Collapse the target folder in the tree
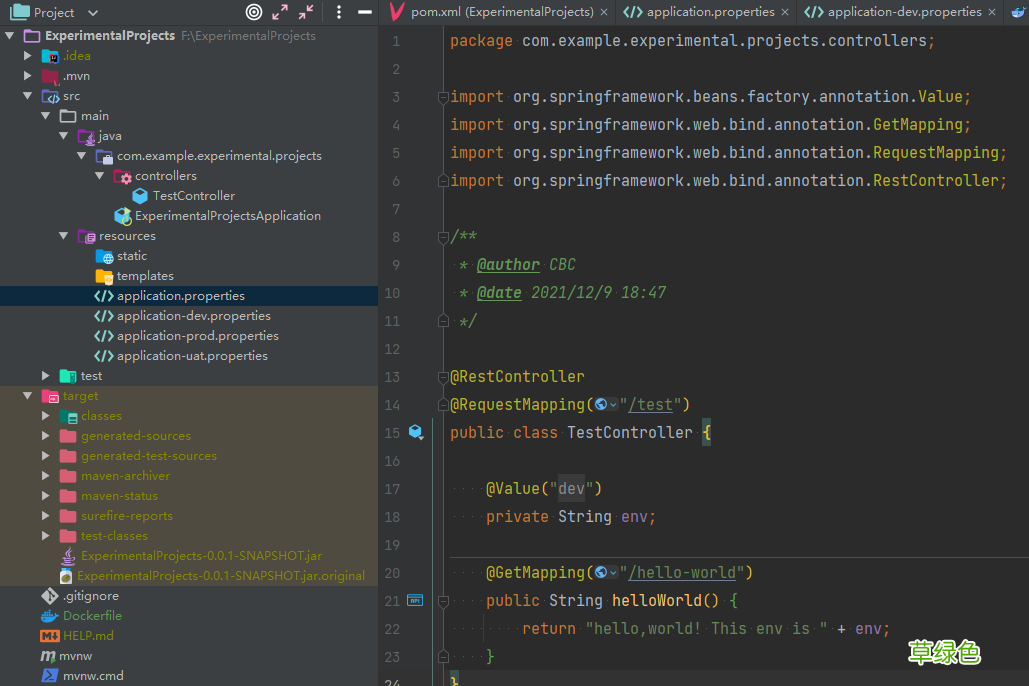The height and width of the screenshot is (686, 1029). [x=28, y=396]
